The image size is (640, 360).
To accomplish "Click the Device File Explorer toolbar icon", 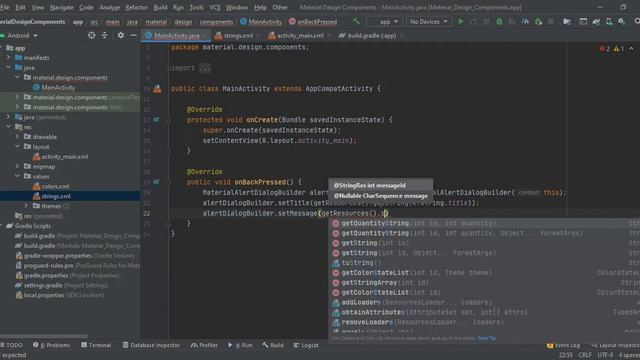I will point(583,21).
